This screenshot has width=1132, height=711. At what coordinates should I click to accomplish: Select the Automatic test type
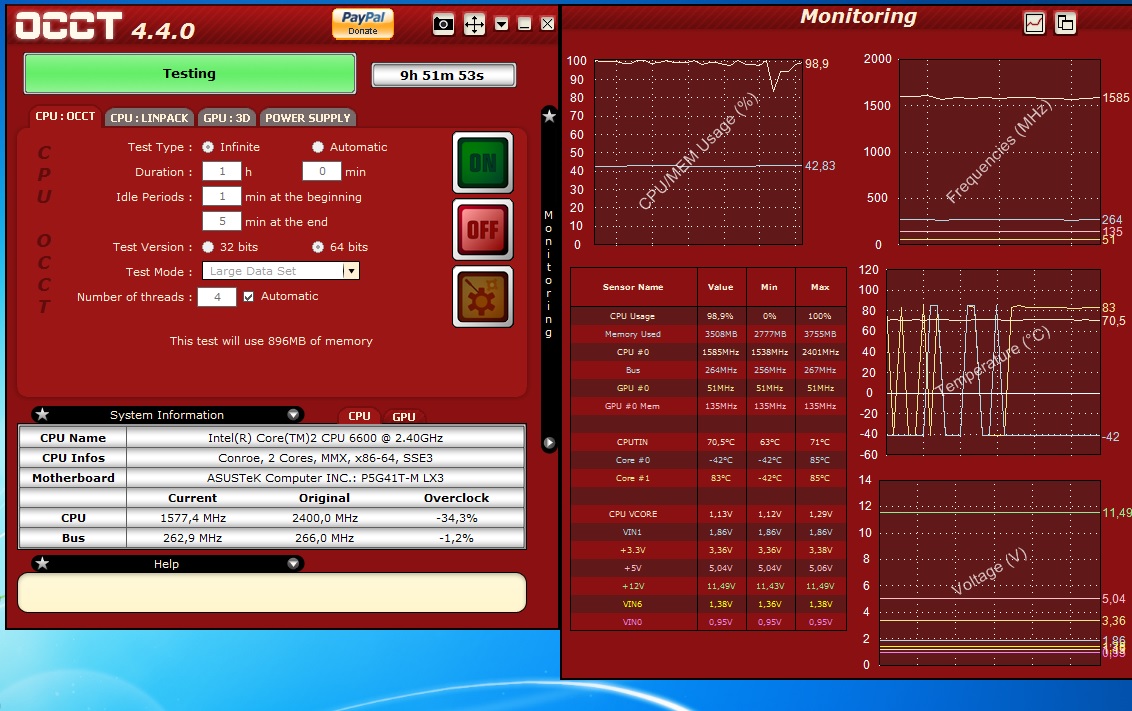pos(318,147)
